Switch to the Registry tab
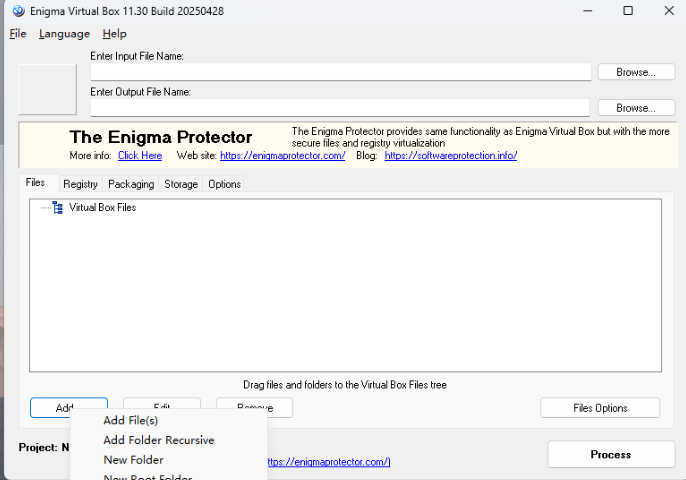 [x=80, y=184]
